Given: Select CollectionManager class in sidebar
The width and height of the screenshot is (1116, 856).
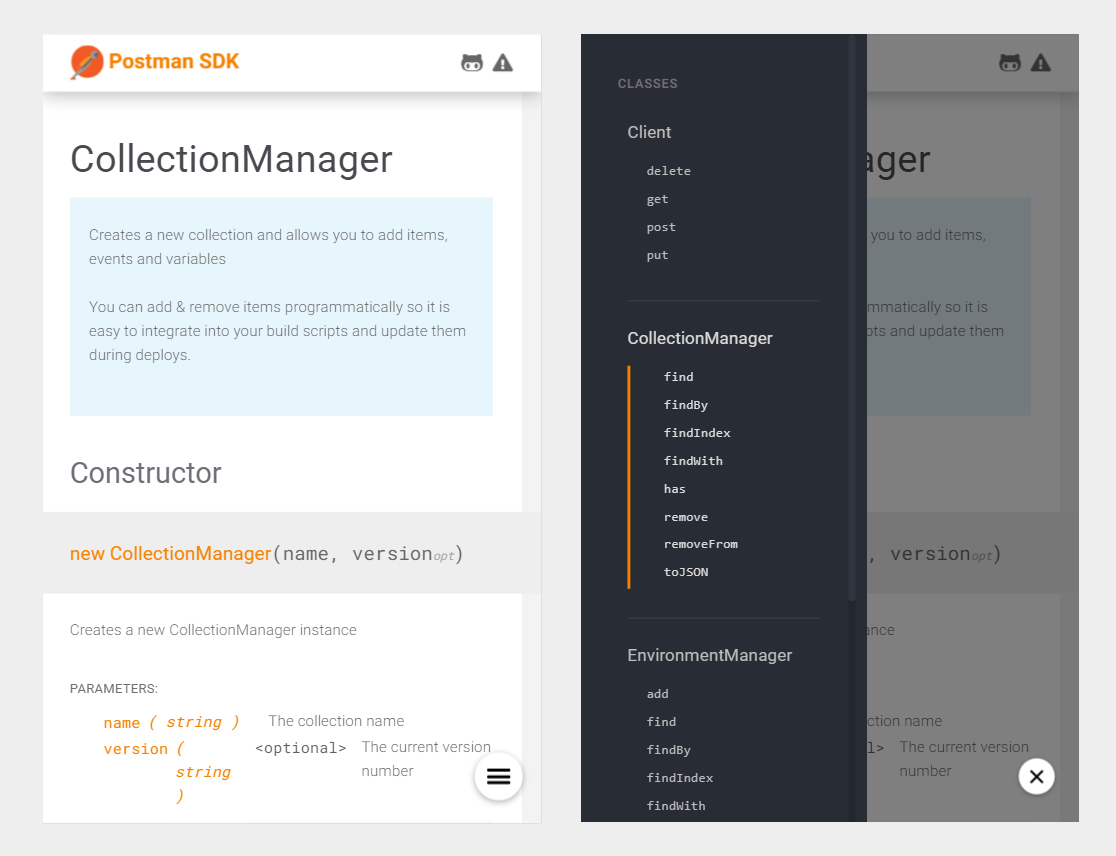Looking at the screenshot, I should 700,338.
